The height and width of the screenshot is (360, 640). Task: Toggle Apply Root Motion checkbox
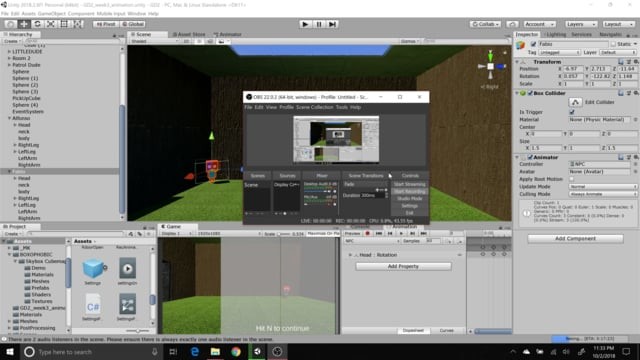[x=572, y=179]
